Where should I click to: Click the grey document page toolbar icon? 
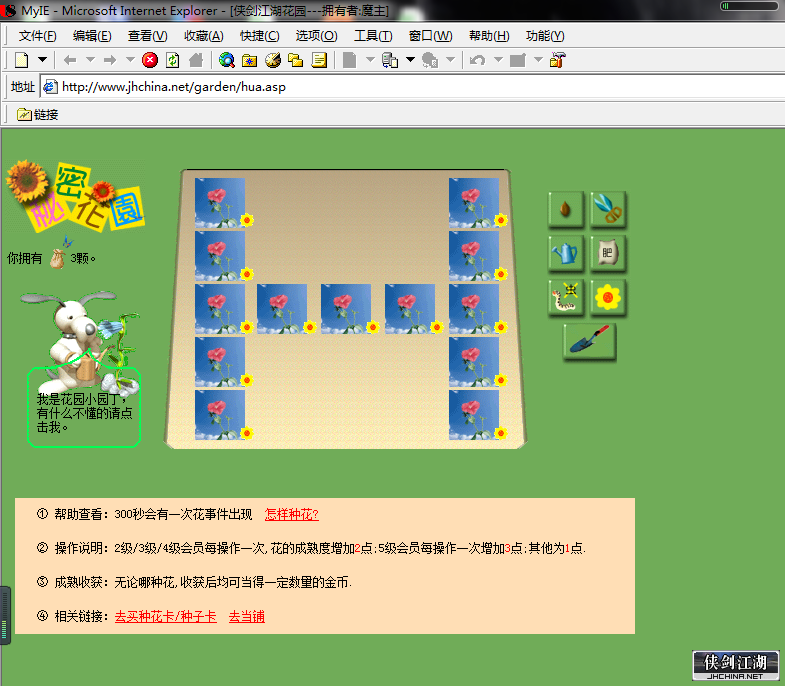(349, 60)
